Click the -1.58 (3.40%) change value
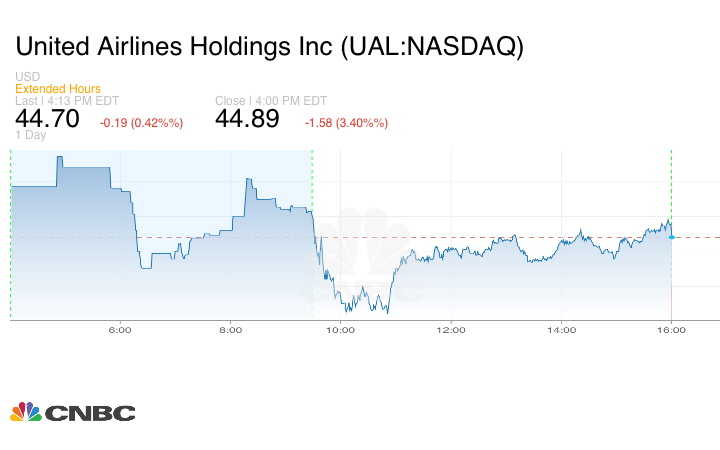Screen dimensions: 720x450 [x=346, y=123]
